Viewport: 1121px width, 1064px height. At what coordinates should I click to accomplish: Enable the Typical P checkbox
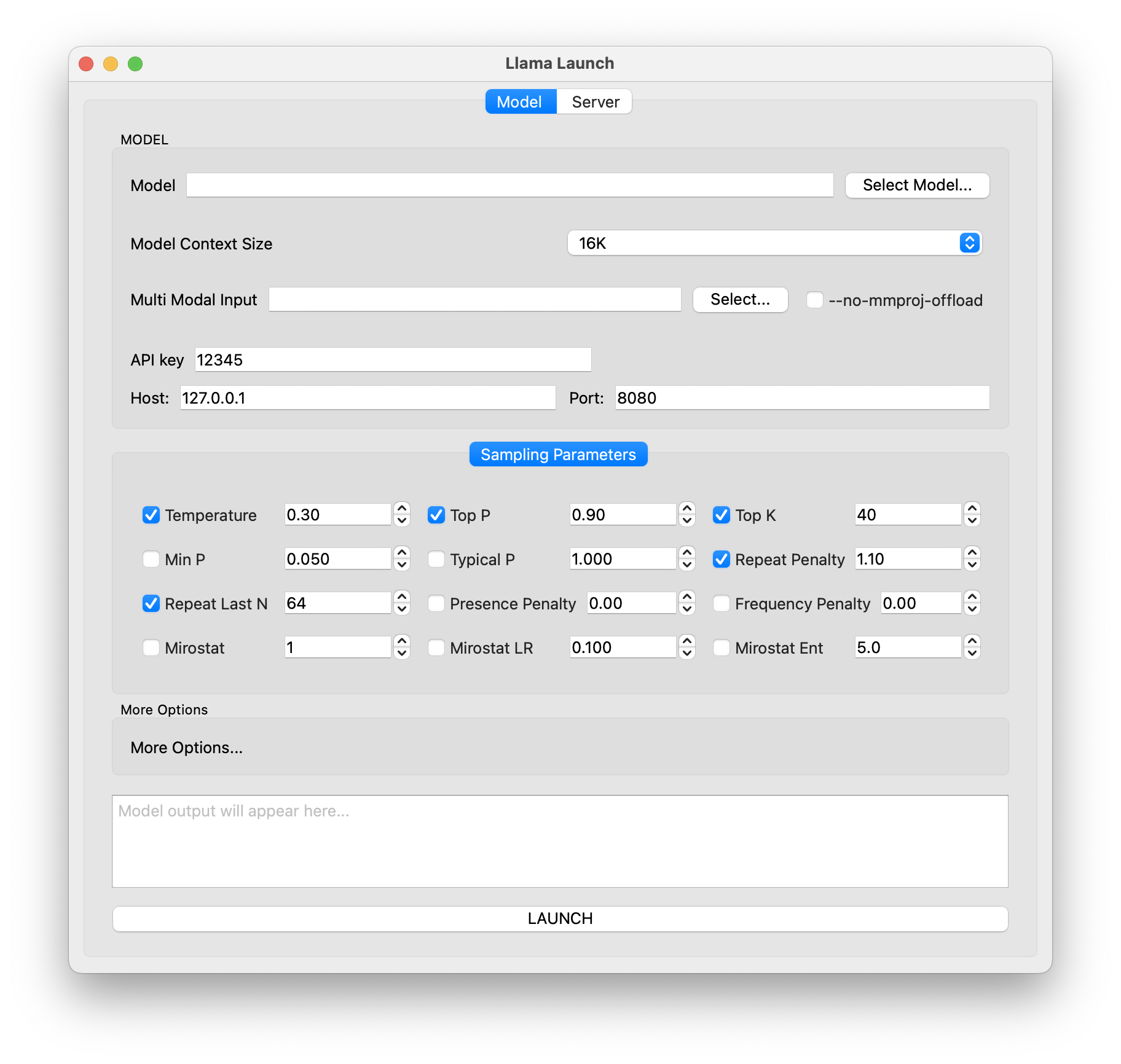point(436,559)
